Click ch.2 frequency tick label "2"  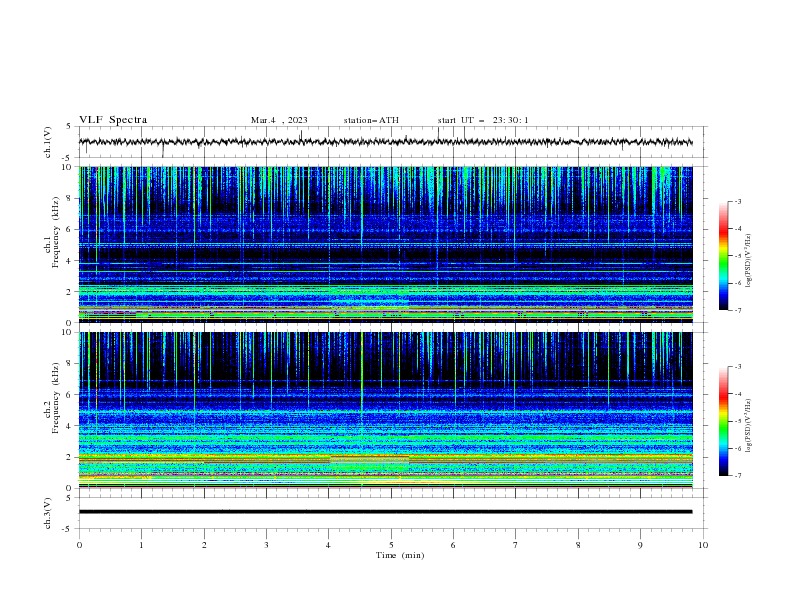click(70, 458)
